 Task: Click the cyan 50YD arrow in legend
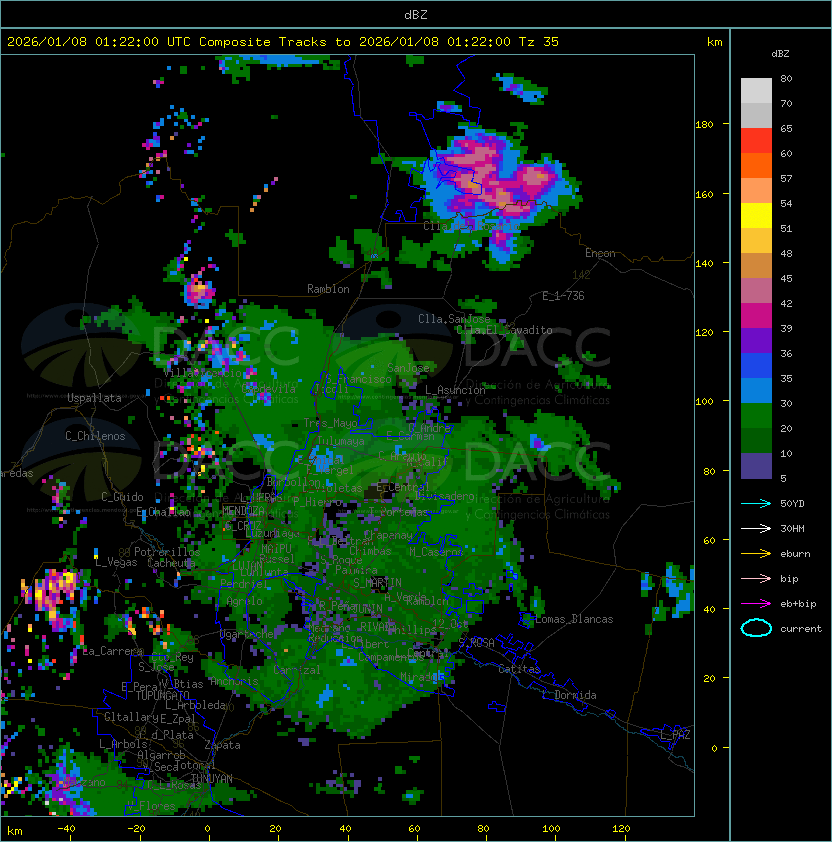tap(756, 503)
